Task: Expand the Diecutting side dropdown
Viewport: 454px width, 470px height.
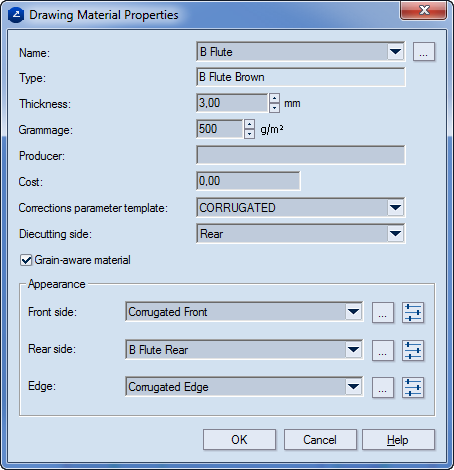Action: [x=395, y=233]
